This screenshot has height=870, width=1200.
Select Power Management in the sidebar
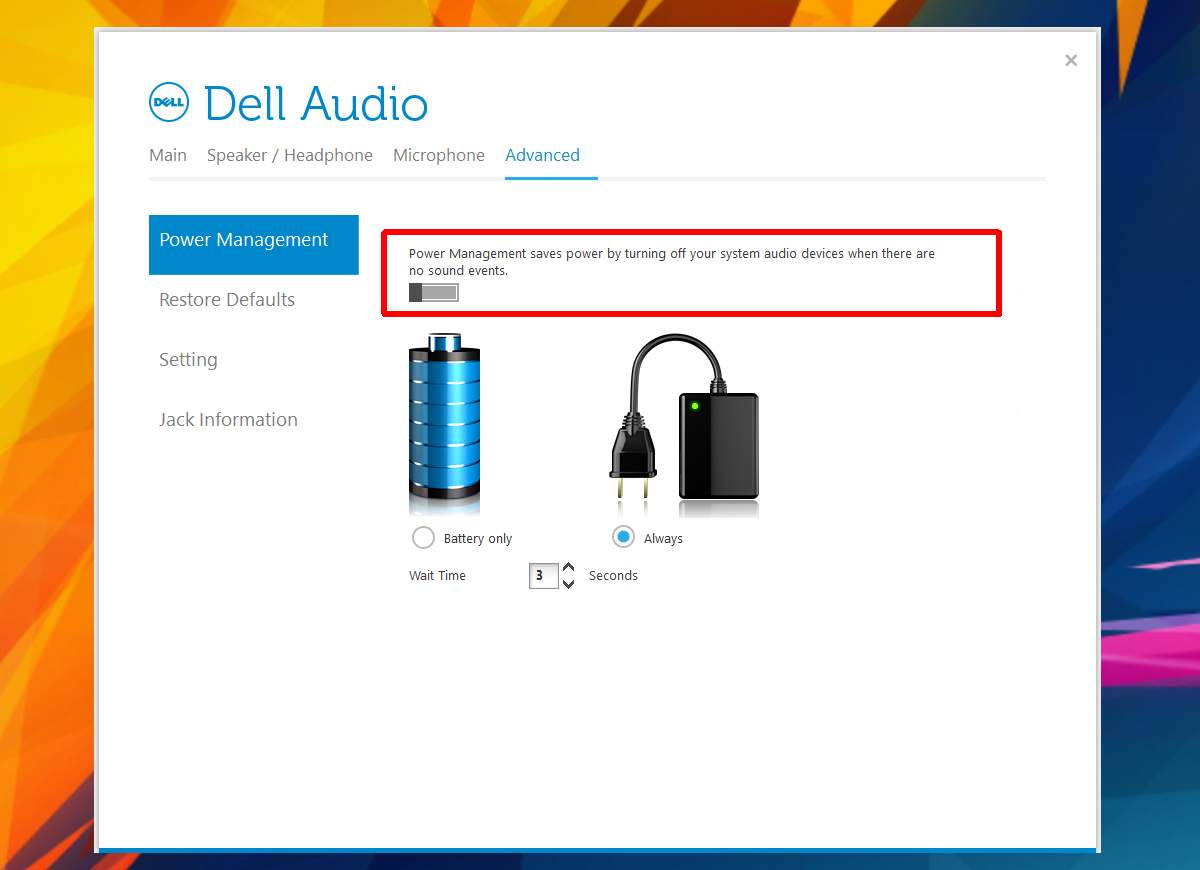(254, 244)
